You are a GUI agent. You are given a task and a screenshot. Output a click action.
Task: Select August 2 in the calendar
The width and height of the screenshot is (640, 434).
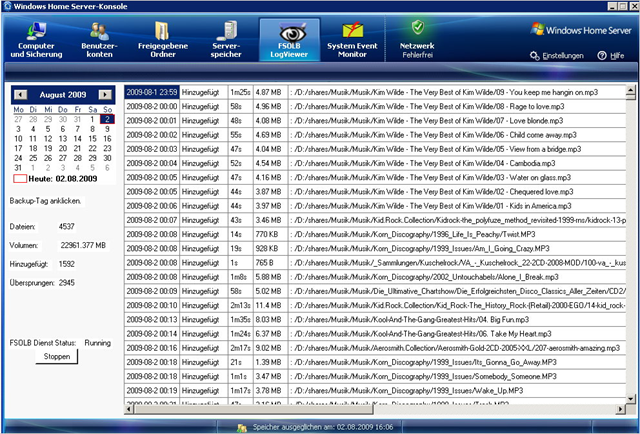(x=107, y=119)
